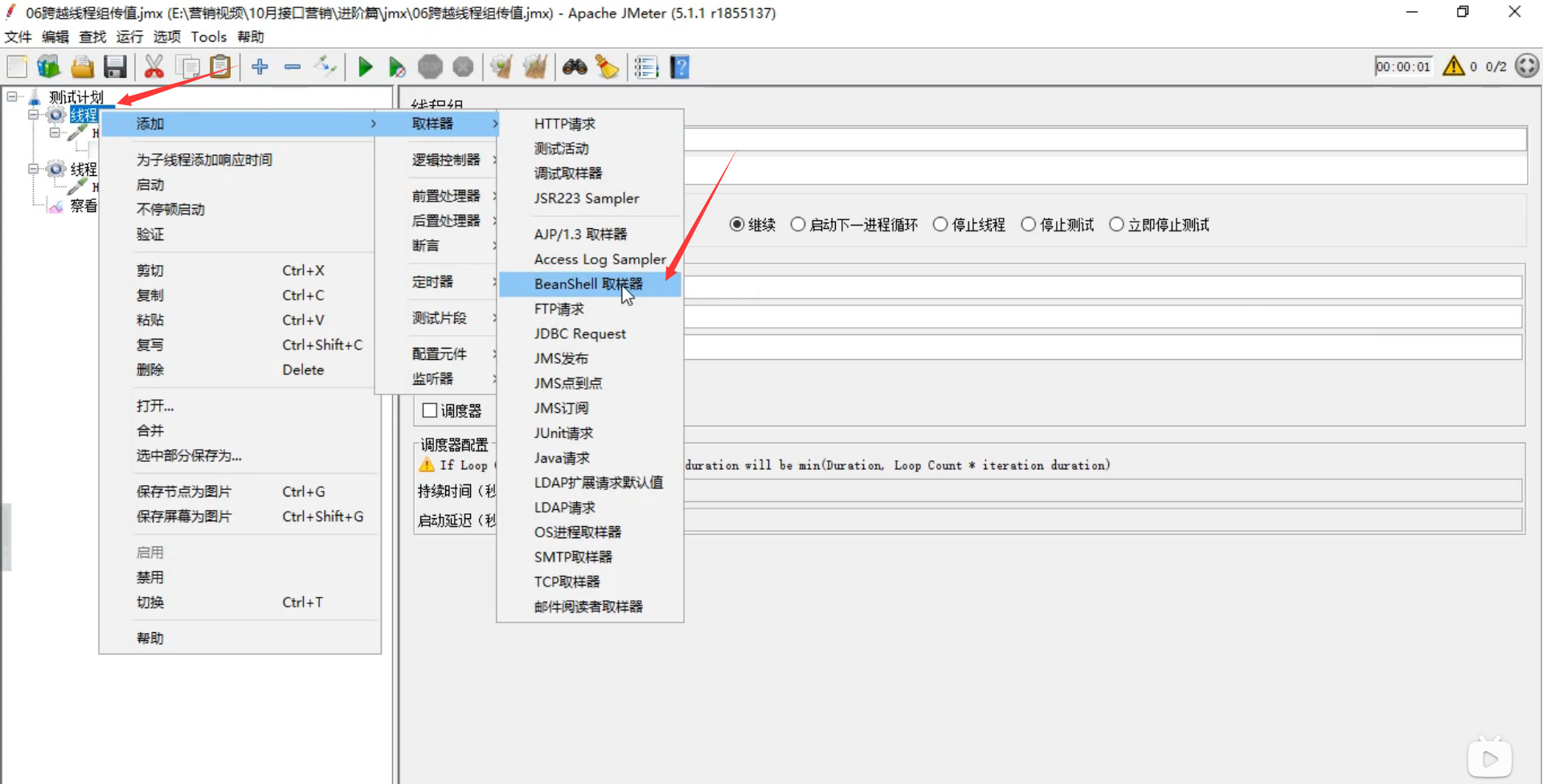This screenshot has height=784, width=1543.
Task: Select the 停止测试 radio option
Action: [1029, 225]
